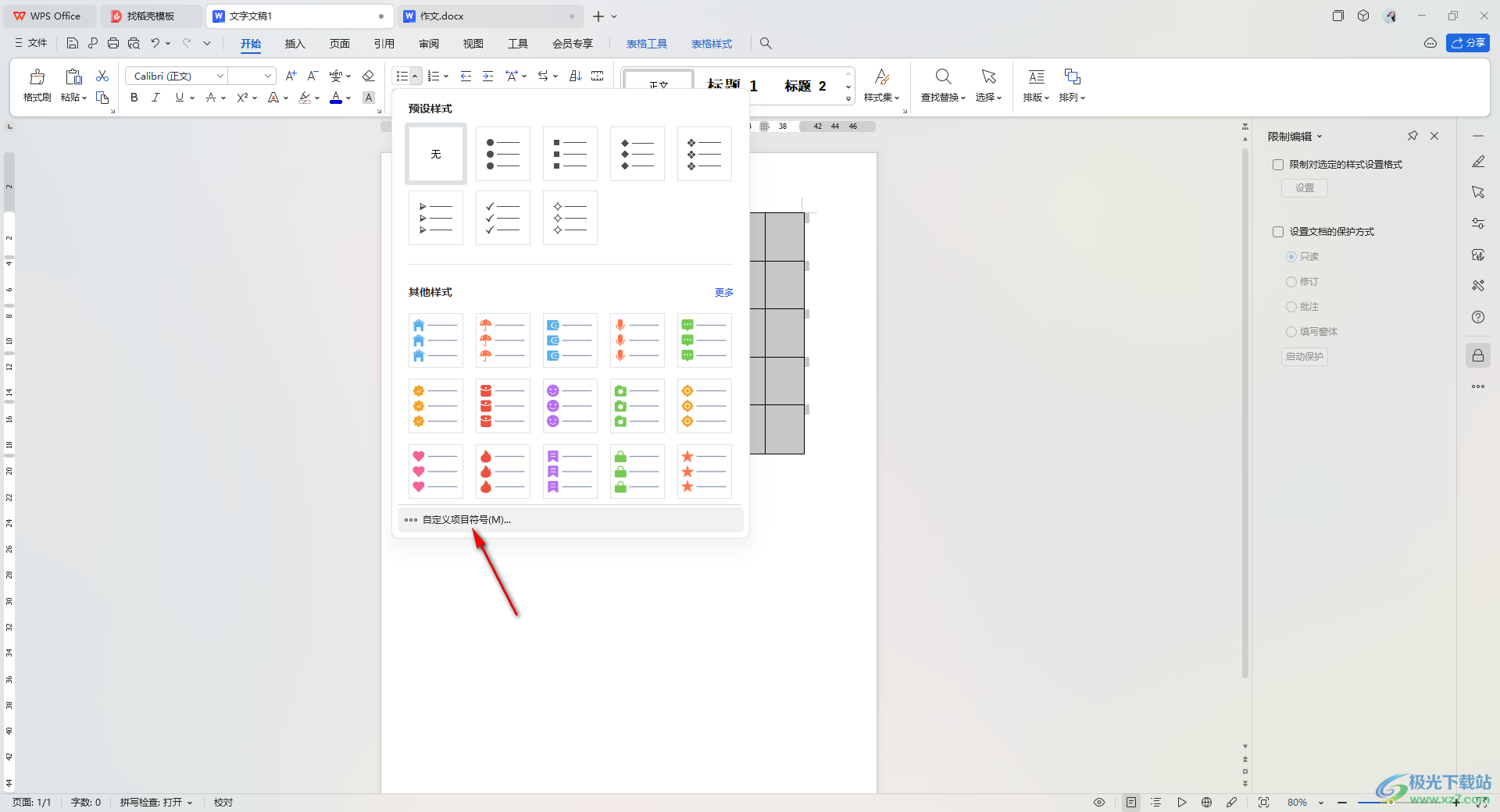Select the 填写窗体 radio option
1500x812 pixels.
tap(1291, 332)
